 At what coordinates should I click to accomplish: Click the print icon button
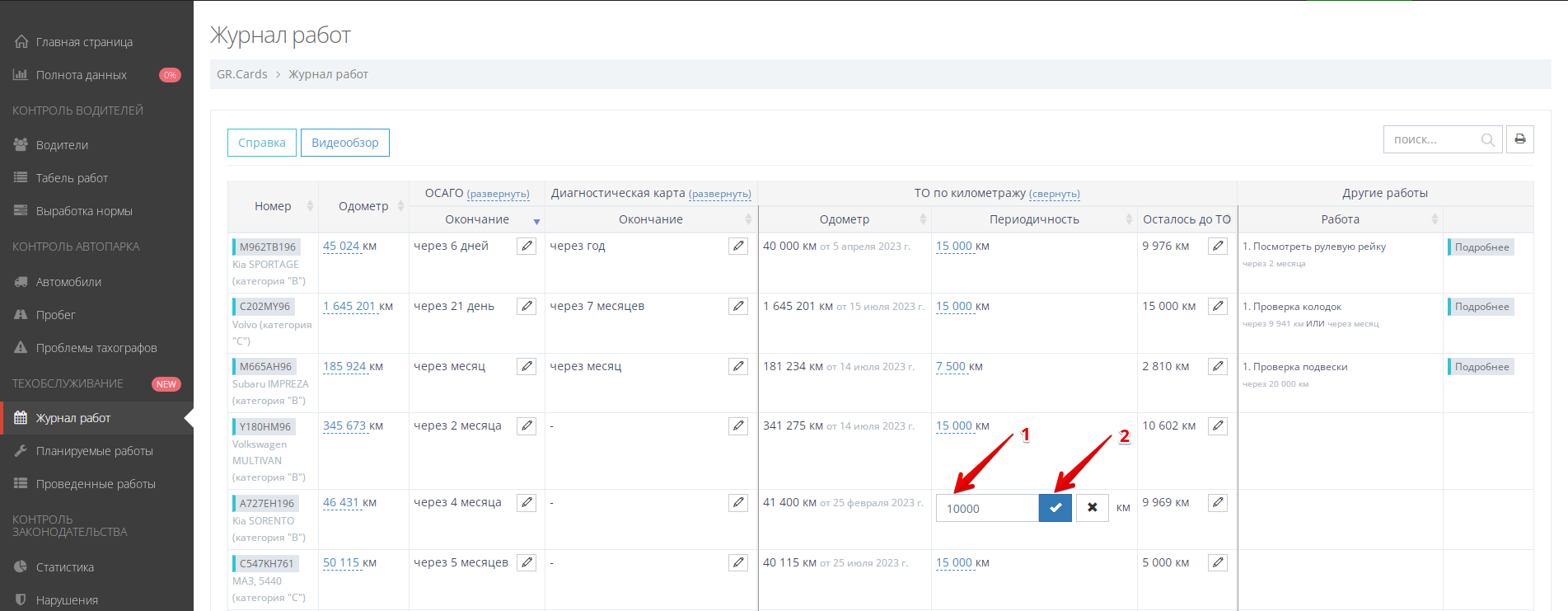1519,139
